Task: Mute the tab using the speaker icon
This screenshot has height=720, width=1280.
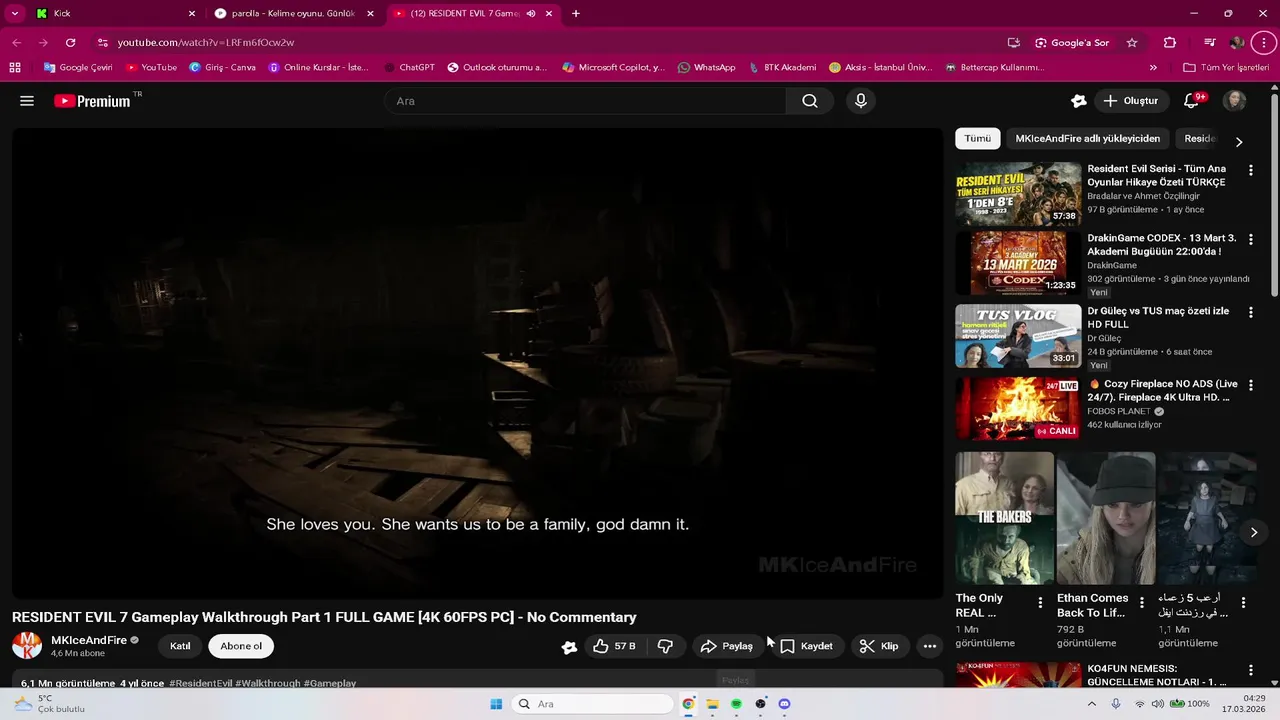Action: click(x=531, y=14)
